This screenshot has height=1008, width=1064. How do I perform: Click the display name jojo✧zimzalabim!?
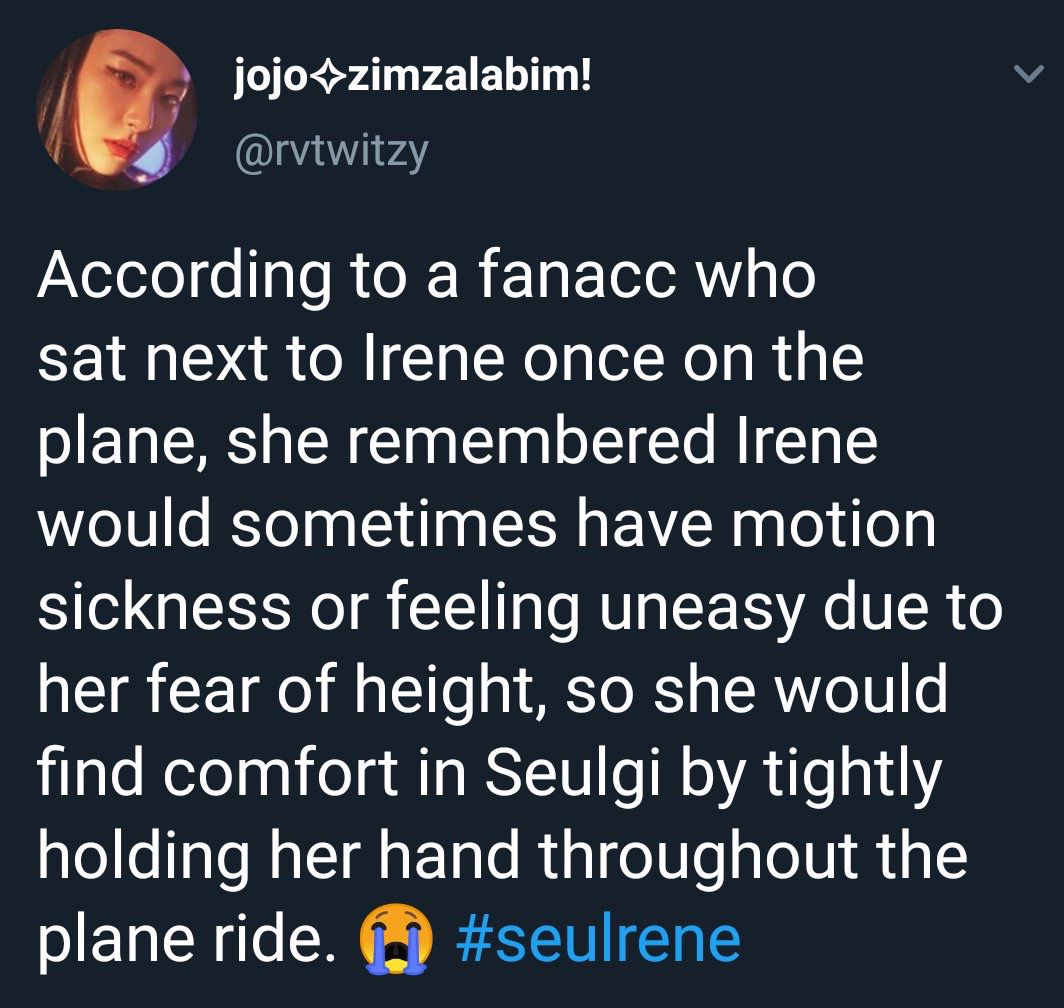click(413, 79)
